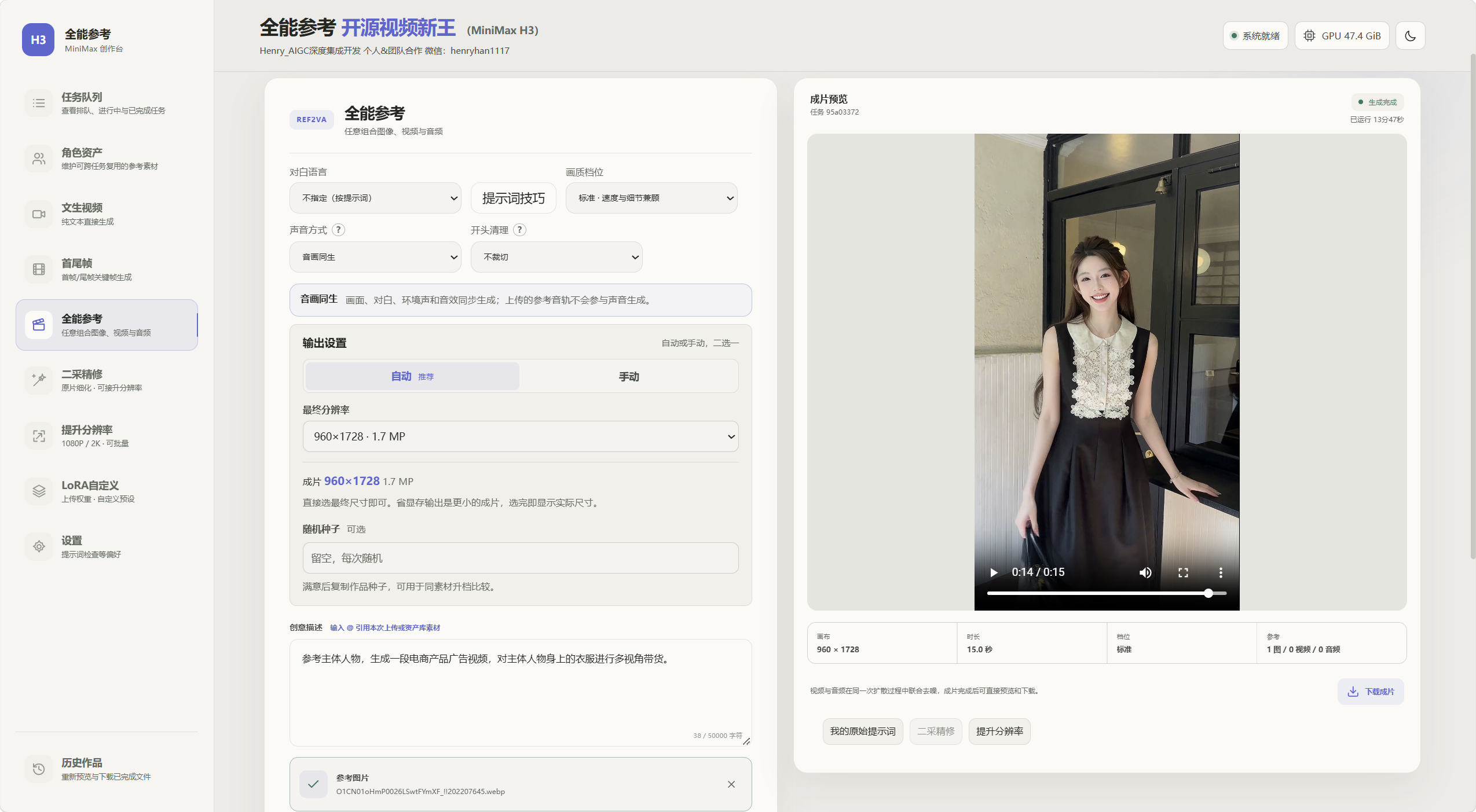This screenshot has height=812, width=1476.
Task: Open the 任务队列 list icon
Action: point(39,104)
